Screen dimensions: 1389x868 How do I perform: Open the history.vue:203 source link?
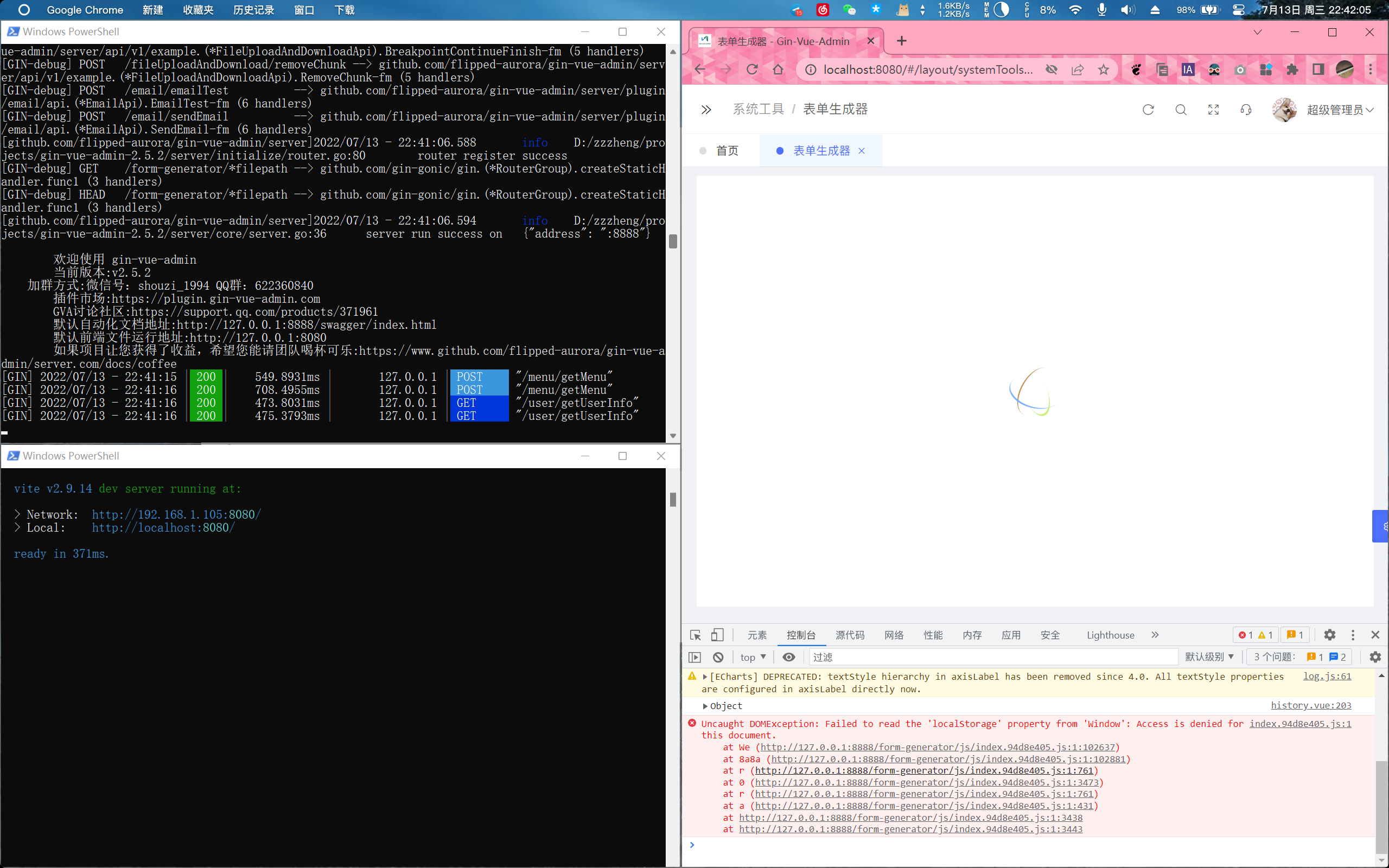pyautogui.click(x=1311, y=706)
